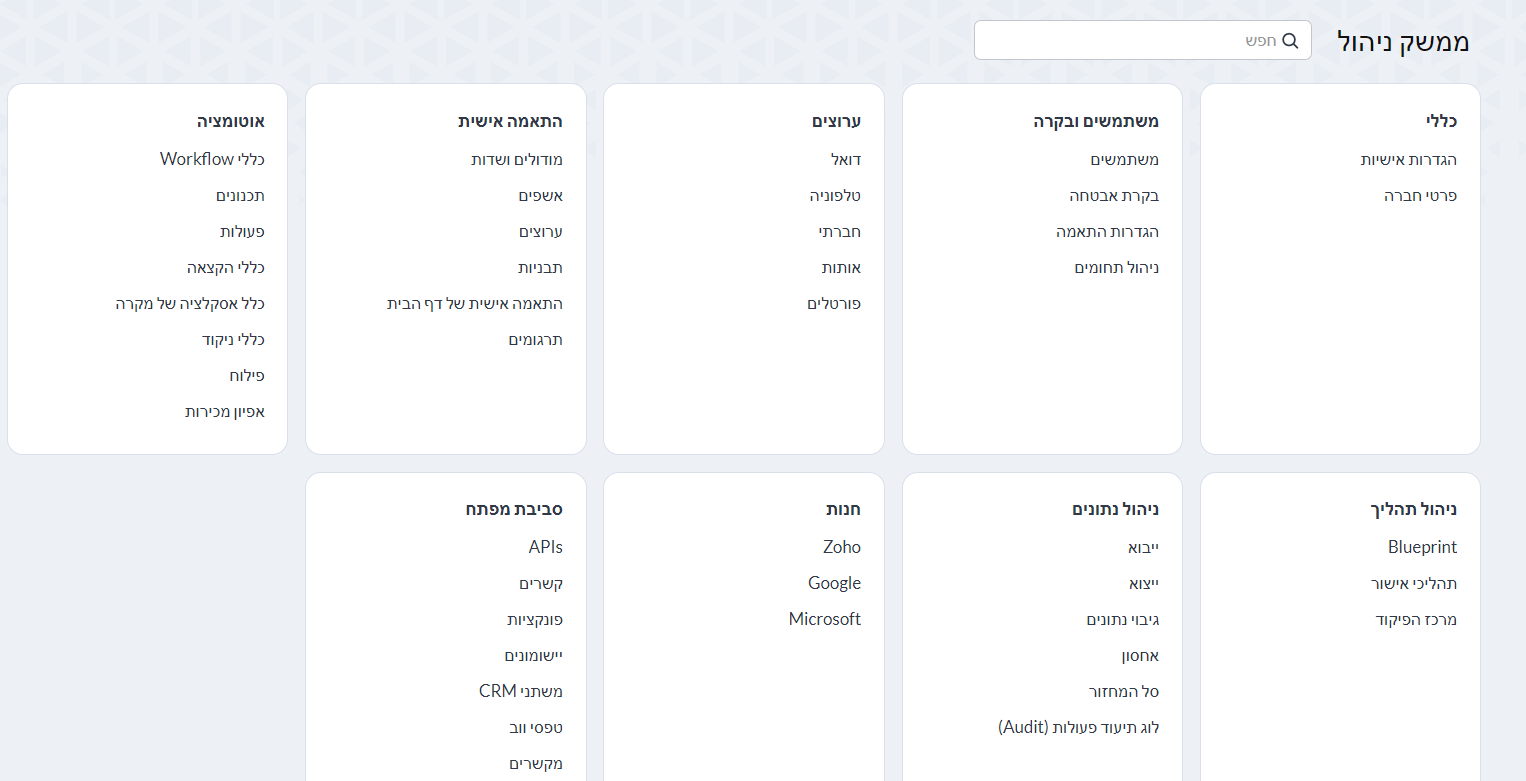1526x781 pixels.
Task: Open פרטי חברה page
Action: [x=1420, y=196]
